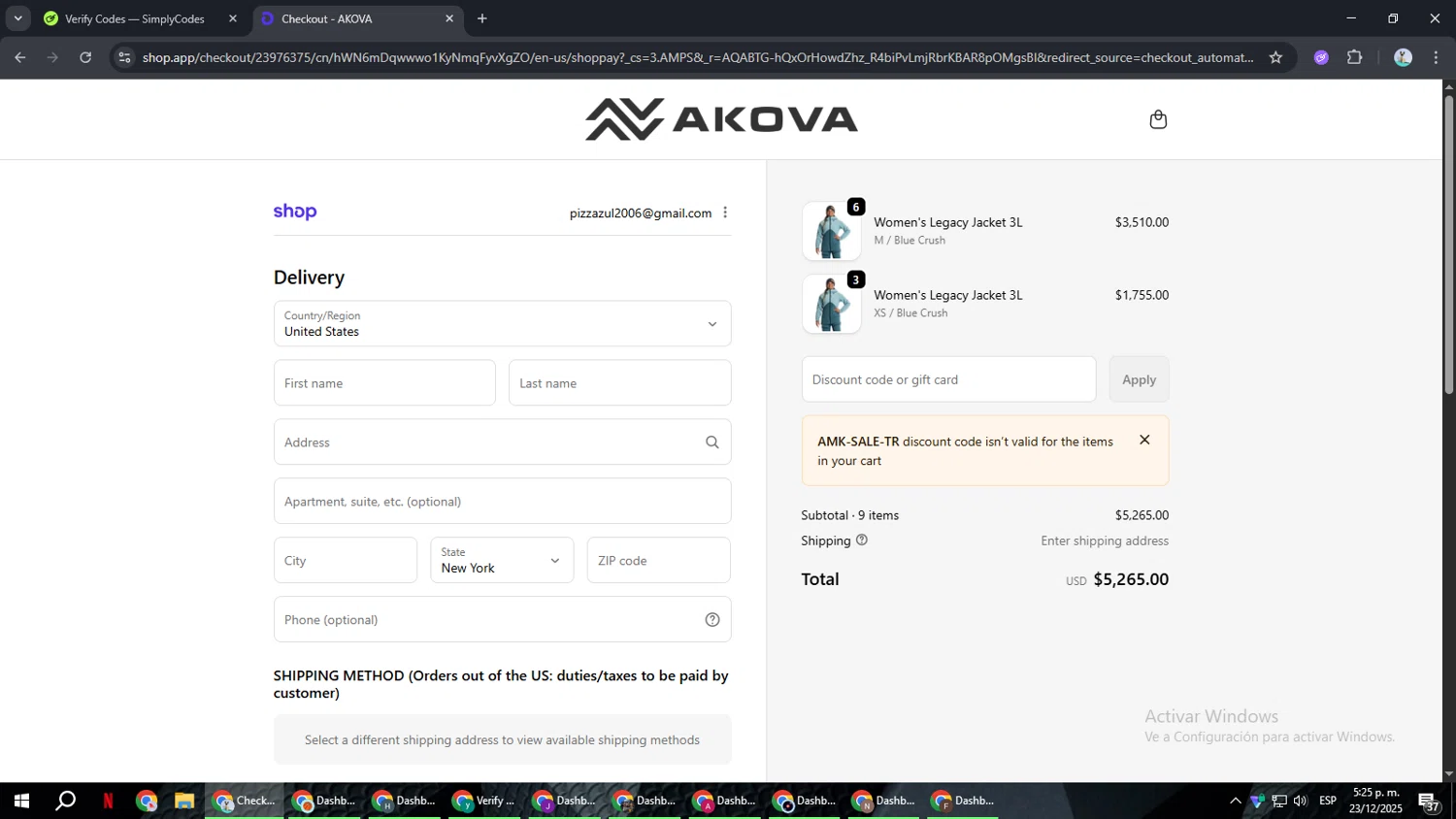Open Chrome profile avatar
This screenshot has width=1456, height=819.
coord(1403,57)
